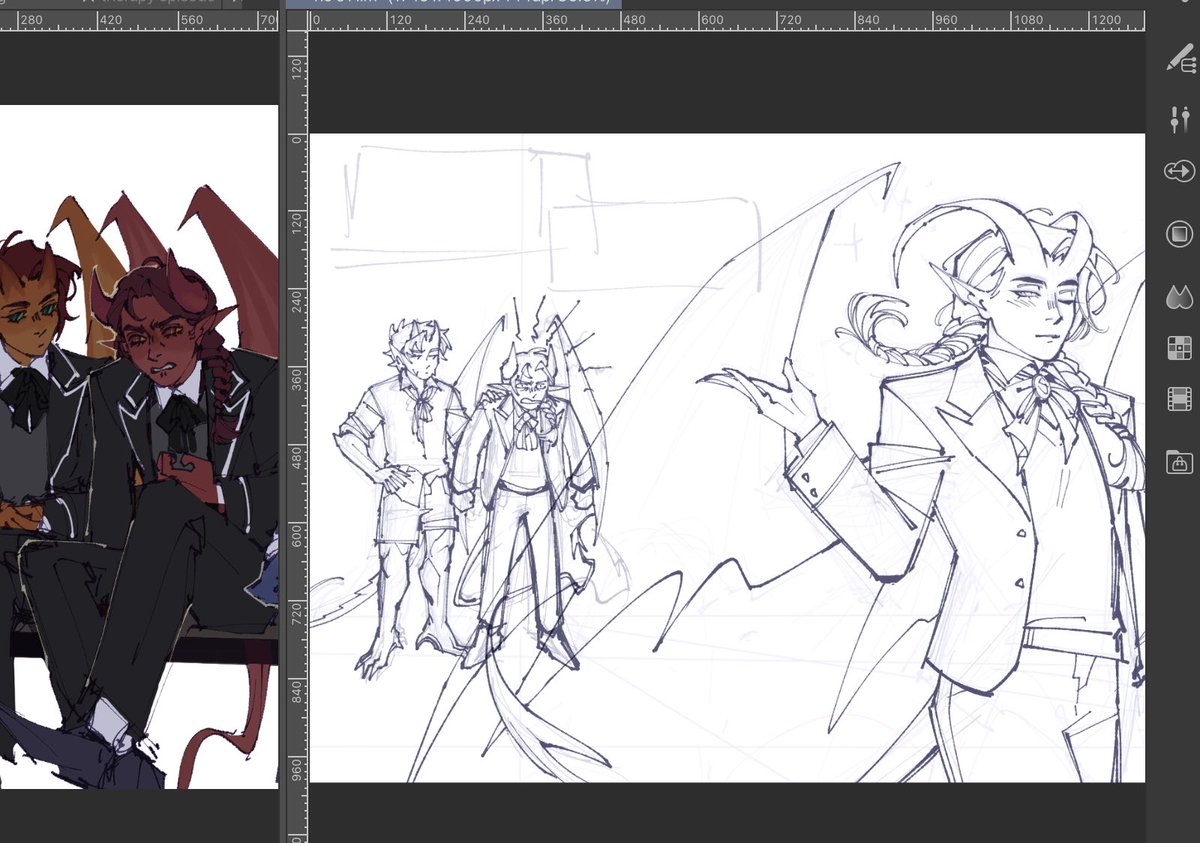Click the vertical ruler beside the sketch canvas
Image resolution: width=1200 pixels, height=843 pixels.
[297, 436]
